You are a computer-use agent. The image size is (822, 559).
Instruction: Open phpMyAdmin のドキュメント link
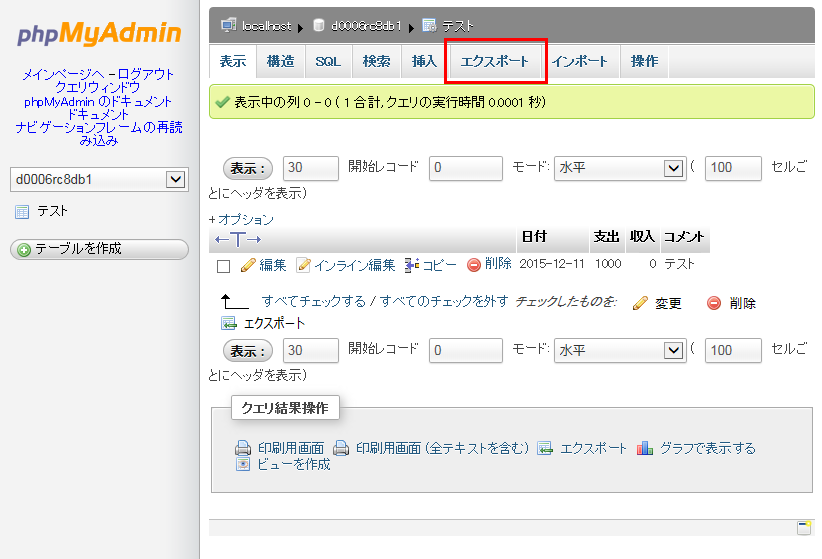pos(98,101)
